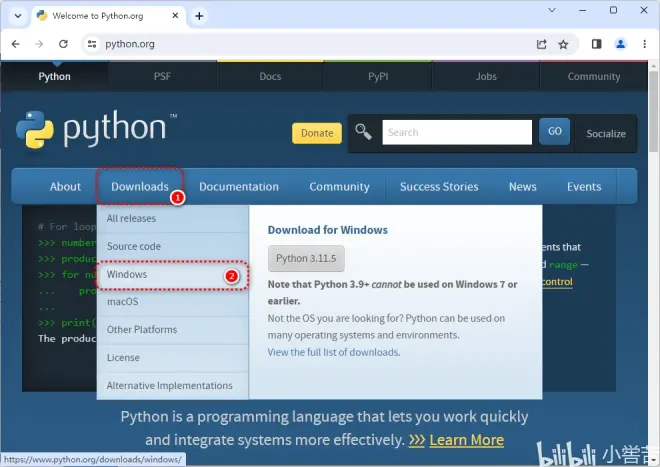Choose Other Platforms in Downloads menu
The width and height of the screenshot is (660, 467).
[x=173, y=330]
